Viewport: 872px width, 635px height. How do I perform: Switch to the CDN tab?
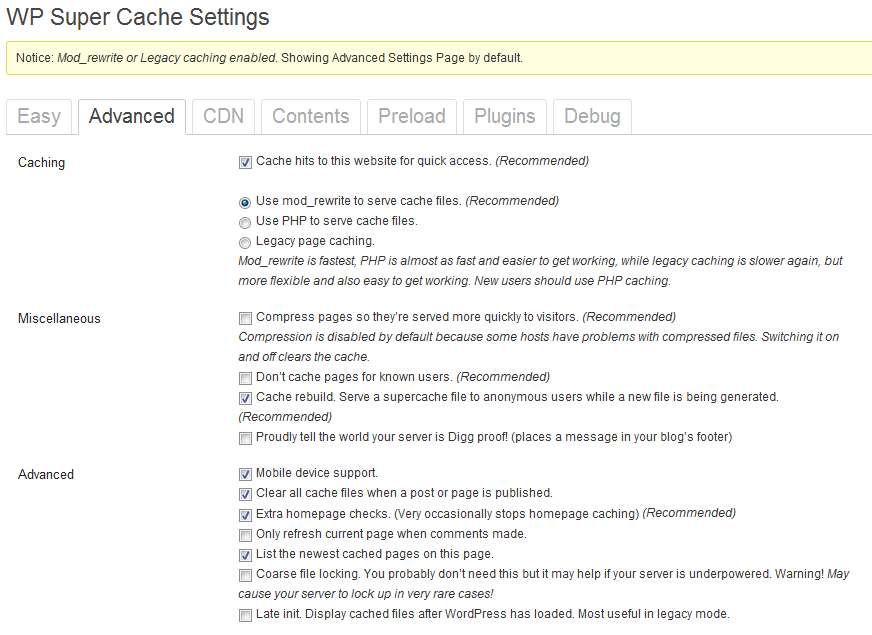point(224,116)
